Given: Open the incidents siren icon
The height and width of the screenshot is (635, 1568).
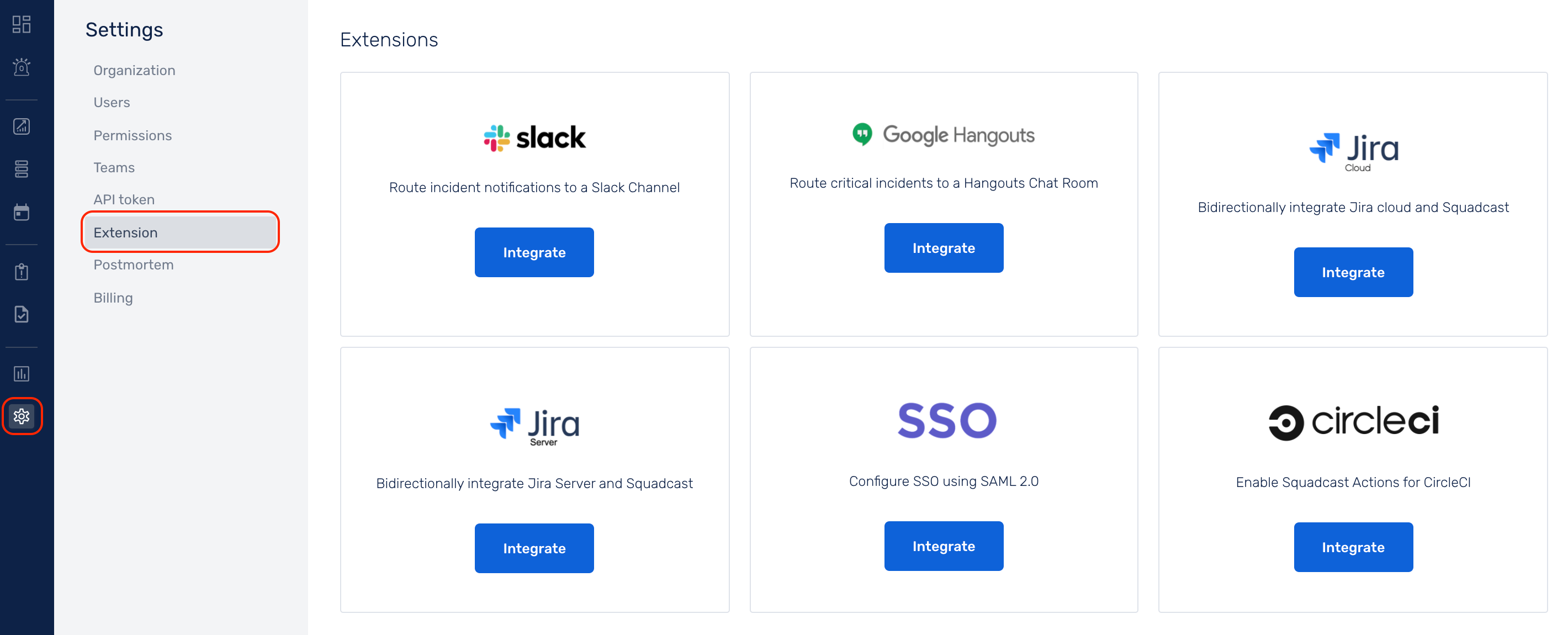Looking at the screenshot, I should click(x=22, y=66).
